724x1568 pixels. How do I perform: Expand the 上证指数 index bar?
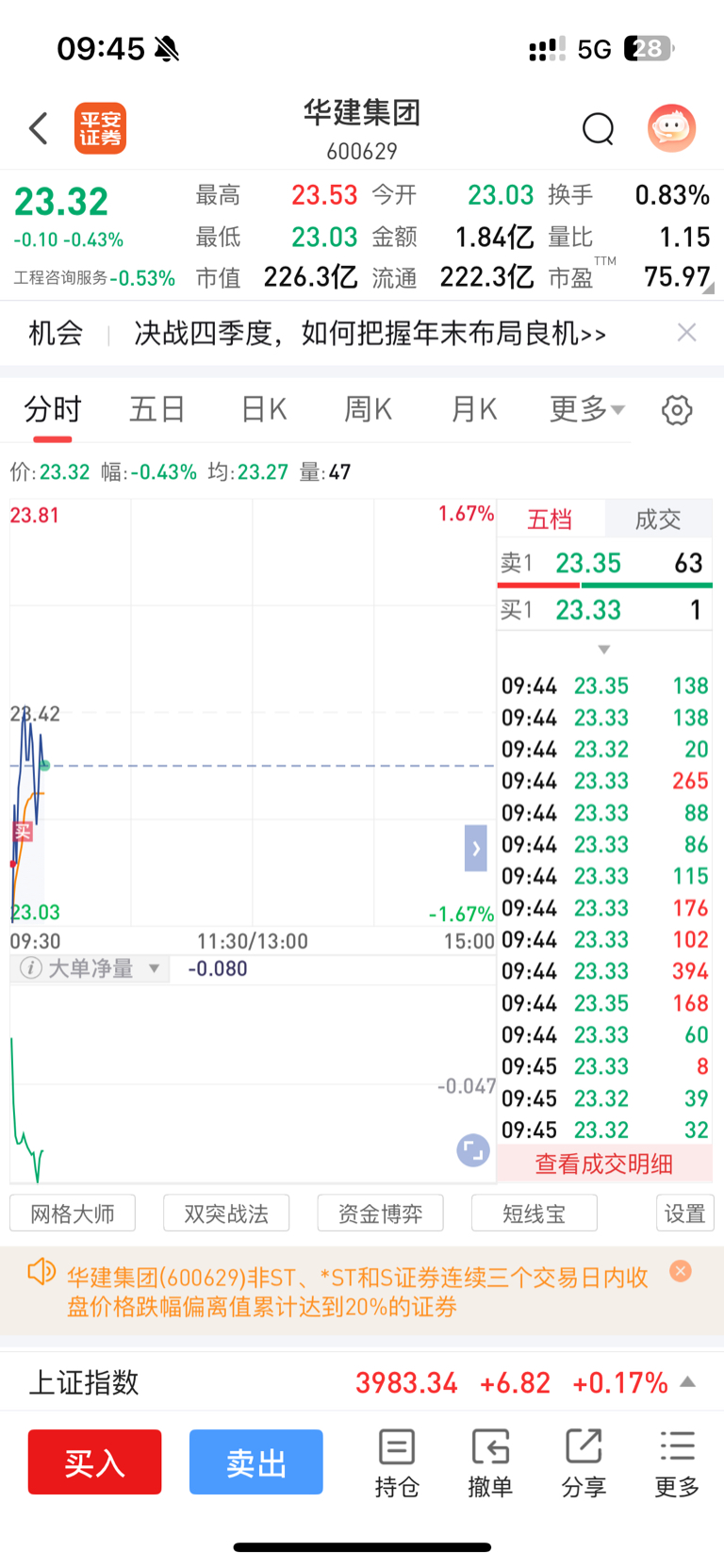point(688,1382)
